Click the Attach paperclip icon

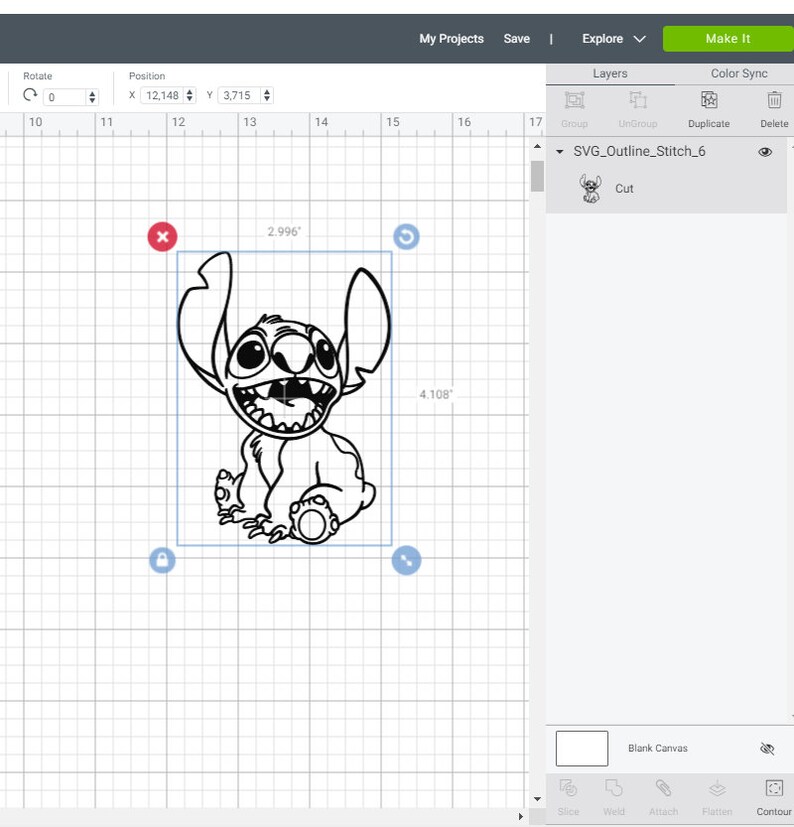tap(663, 788)
